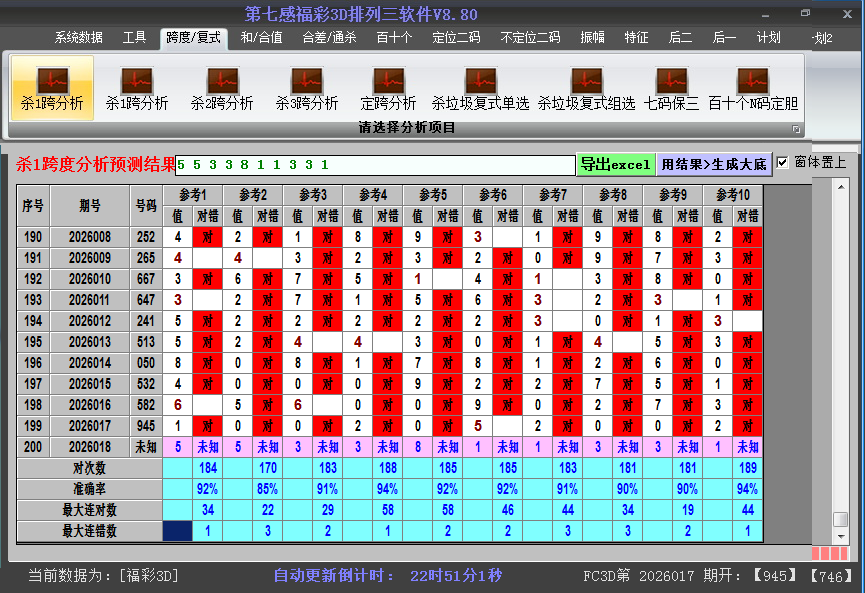Click the green prediction result text field

click(x=375, y=165)
